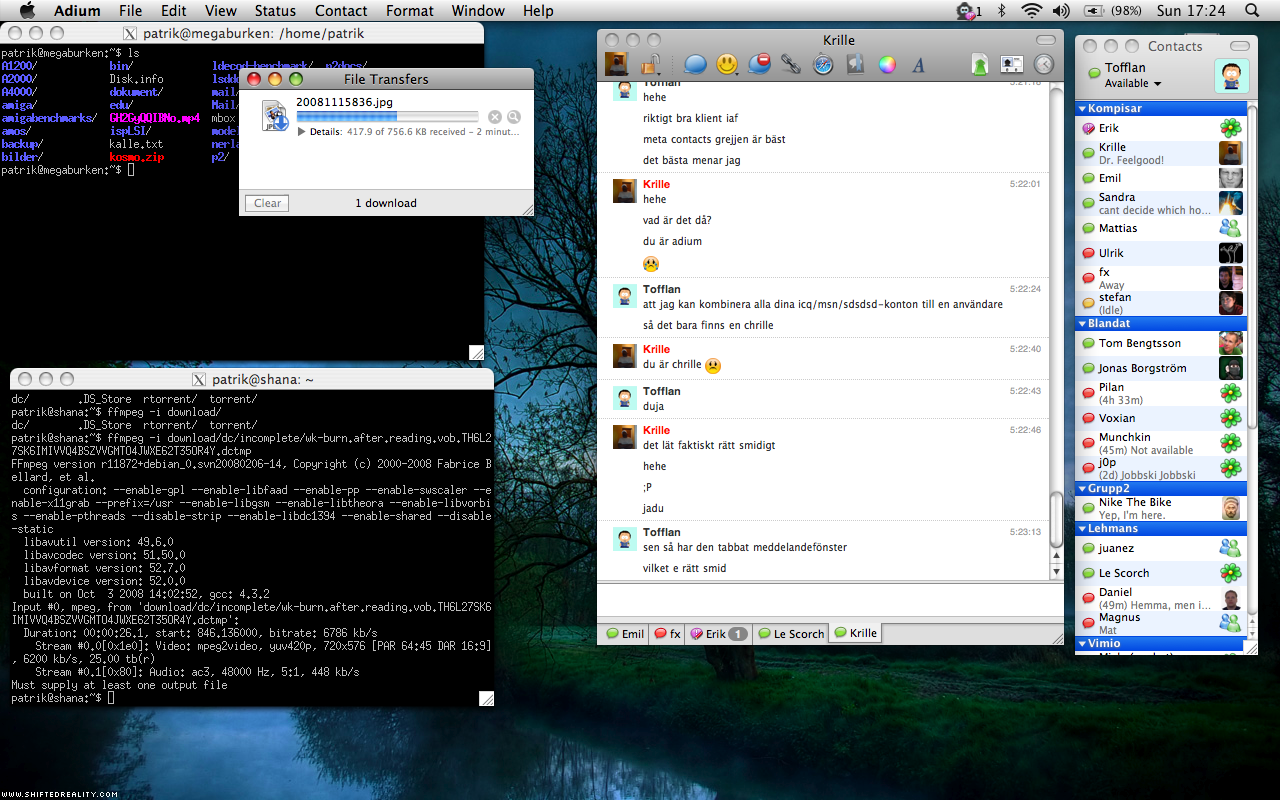Image resolution: width=1280 pixels, height=800 pixels.
Task: Switch to the Le Scorch chat tab
Action: (790, 633)
